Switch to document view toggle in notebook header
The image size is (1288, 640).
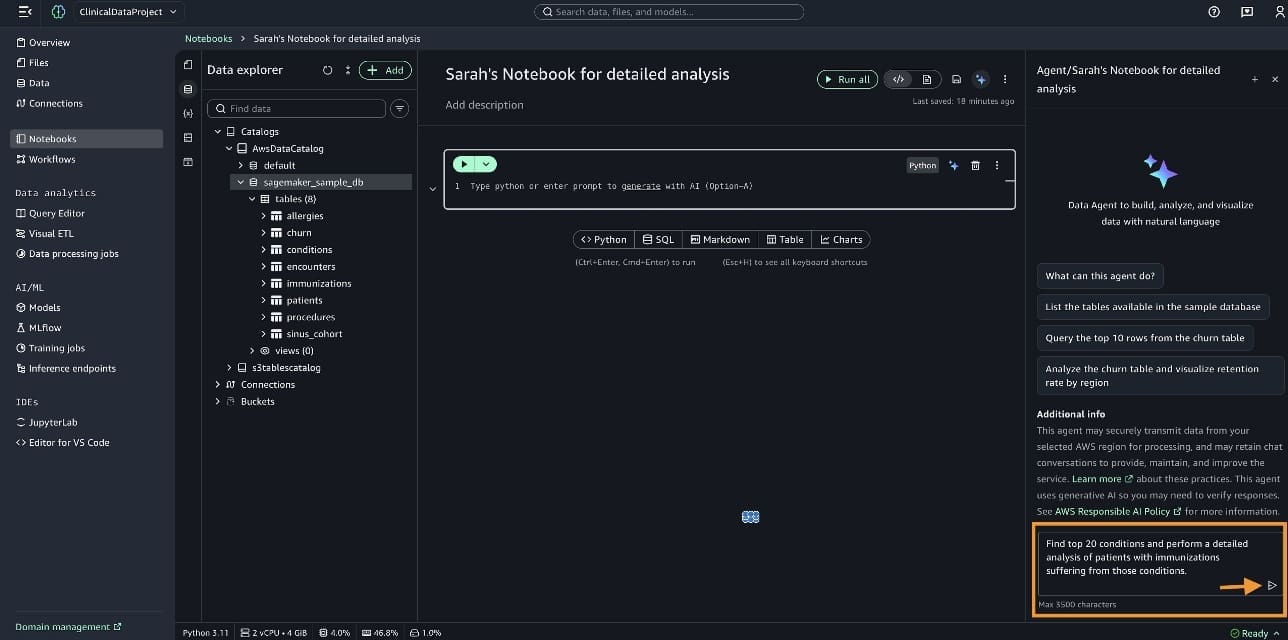(x=927, y=79)
